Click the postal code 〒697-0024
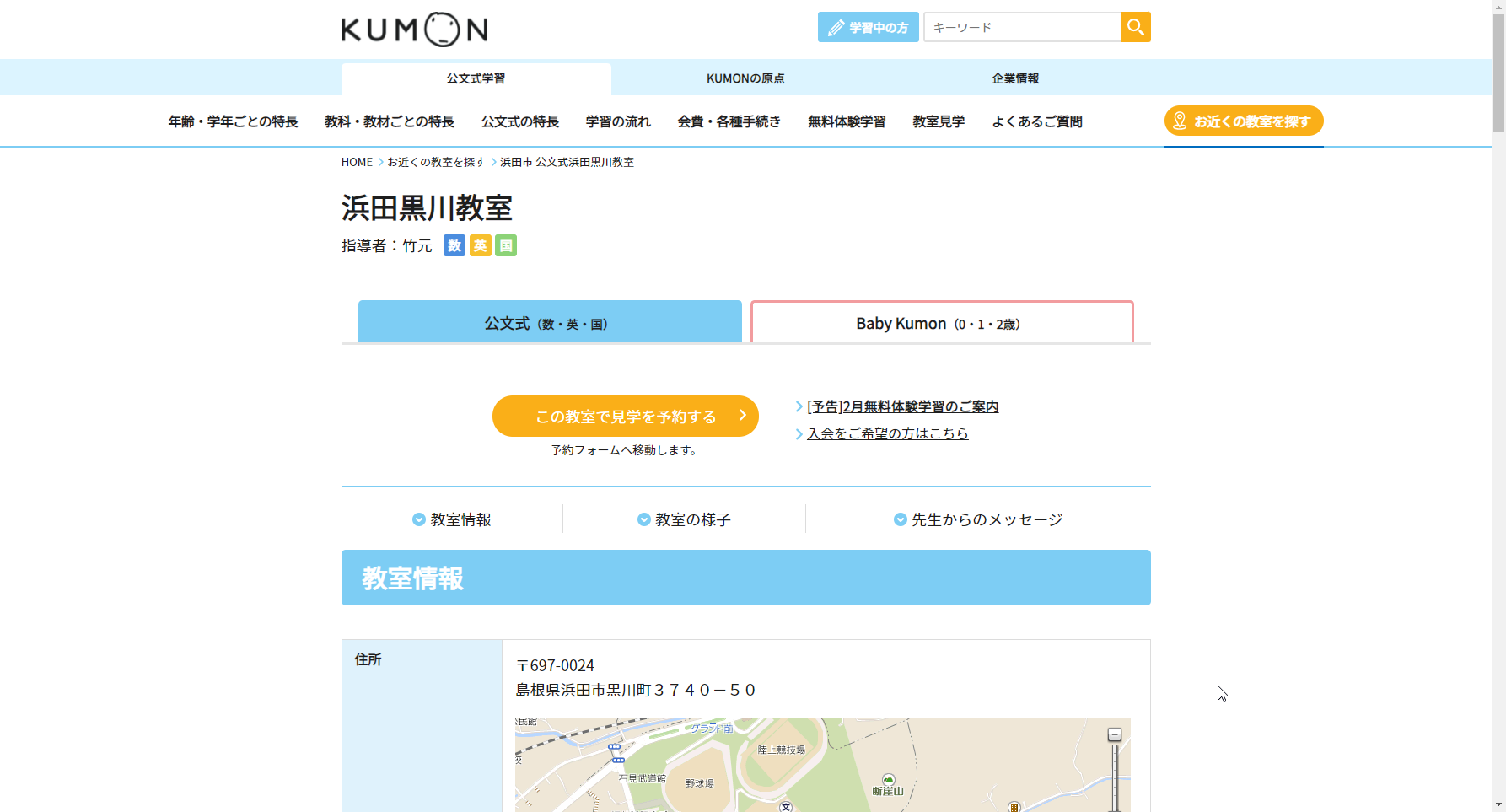This screenshot has height=812, width=1506. (x=555, y=665)
